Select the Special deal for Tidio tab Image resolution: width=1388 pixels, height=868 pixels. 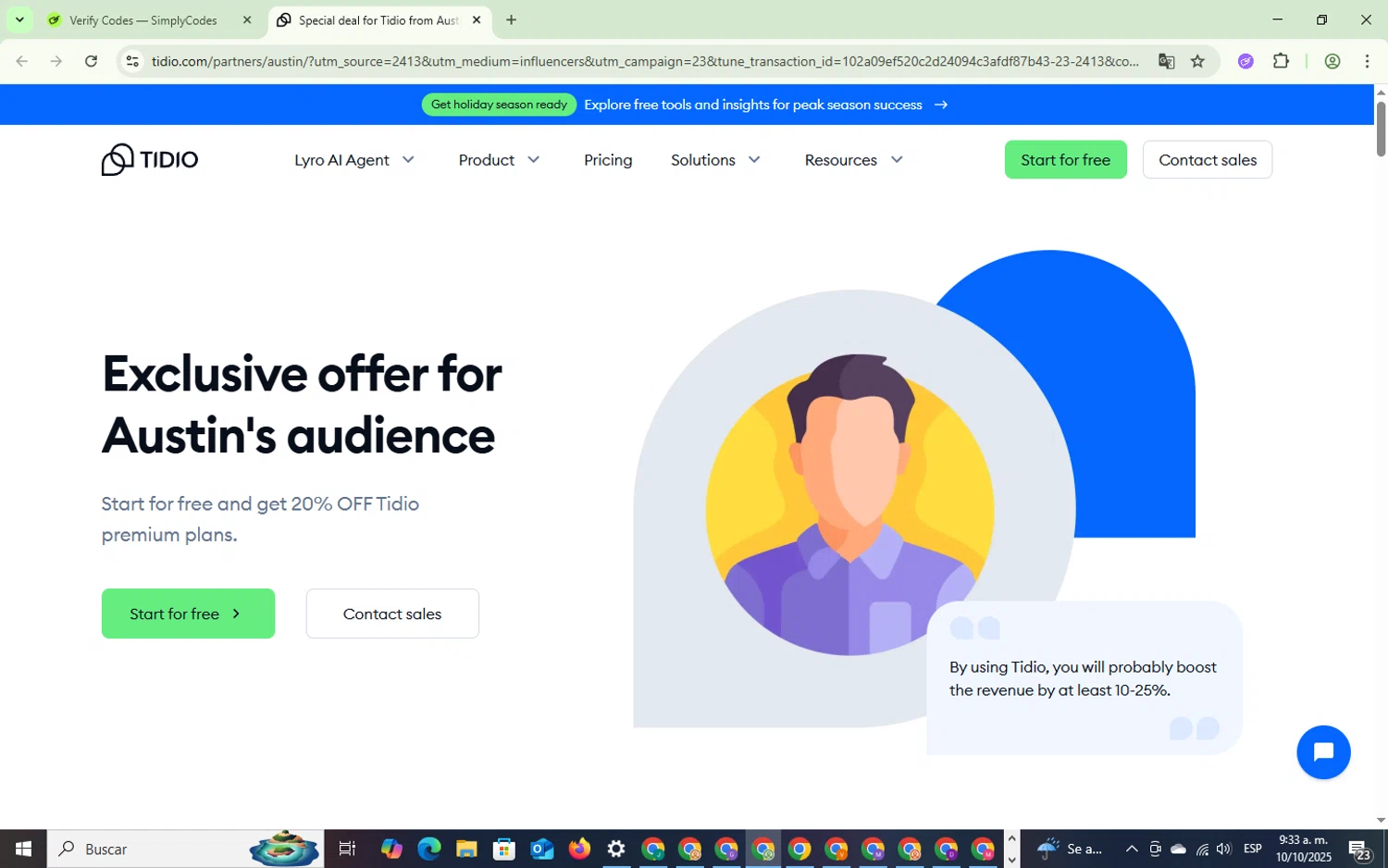coord(379,20)
